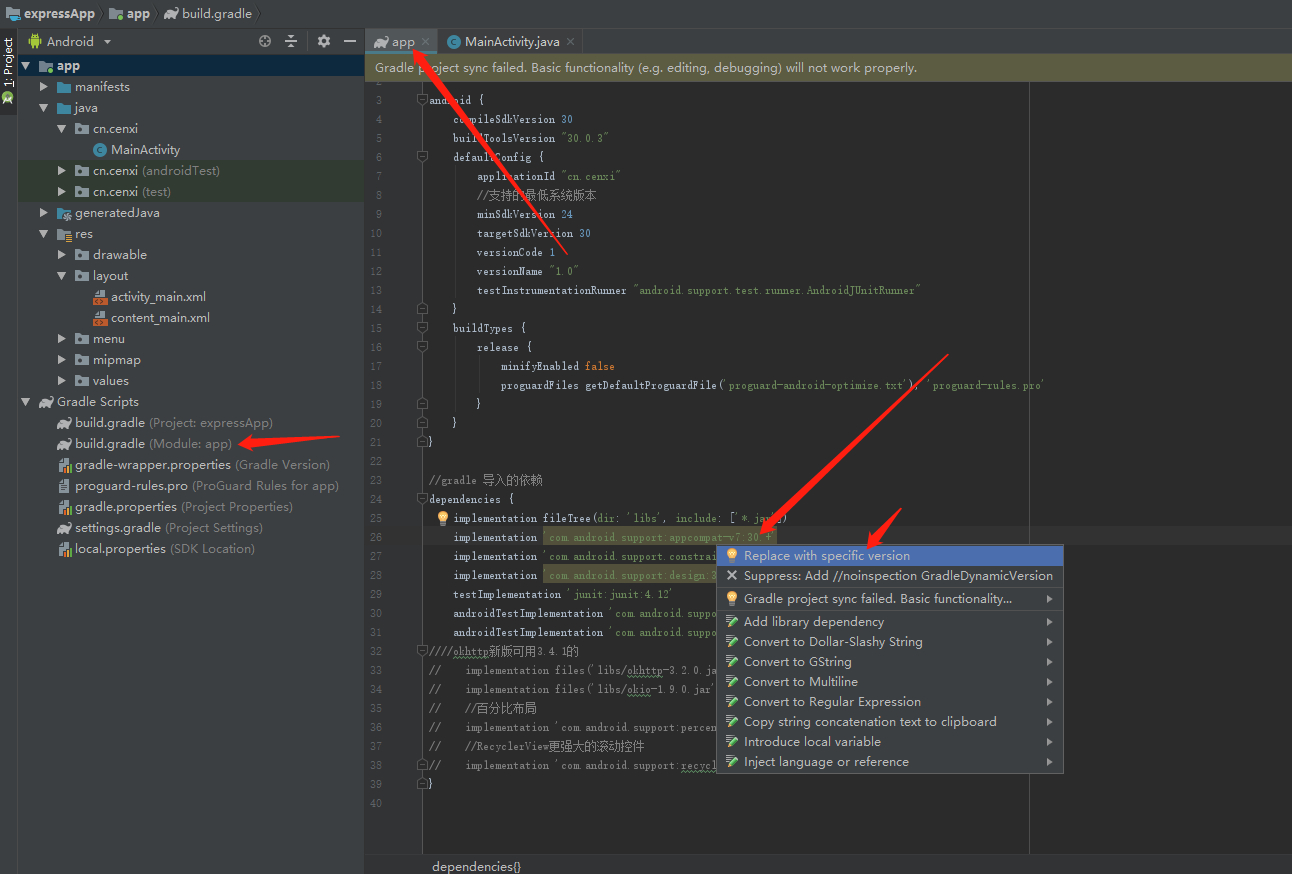Collapse the Gradle Scripts node
The width and height of the screenshot is (1292, 874).
(26, 402)
